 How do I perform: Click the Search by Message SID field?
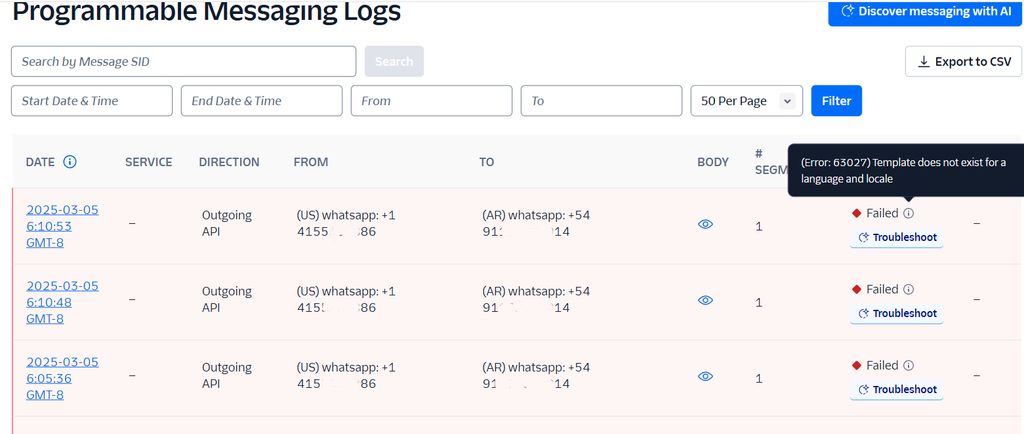[x=183, y=61]
